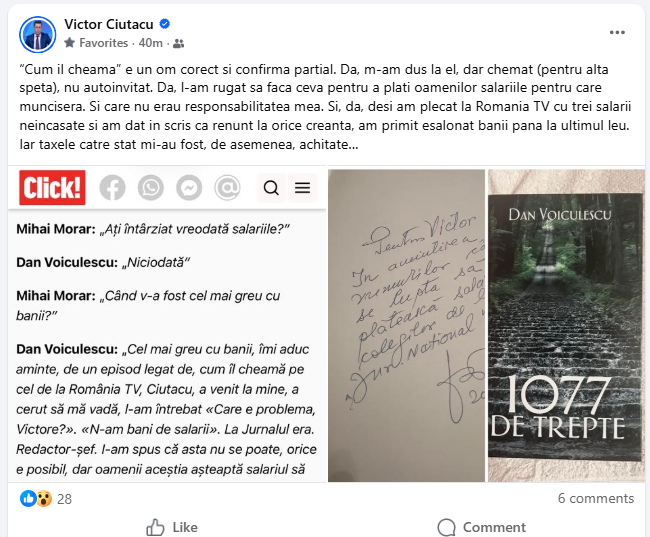Screen dimensions: 650x537
Task: Open the hamburger menu icon
Action: 303,188
